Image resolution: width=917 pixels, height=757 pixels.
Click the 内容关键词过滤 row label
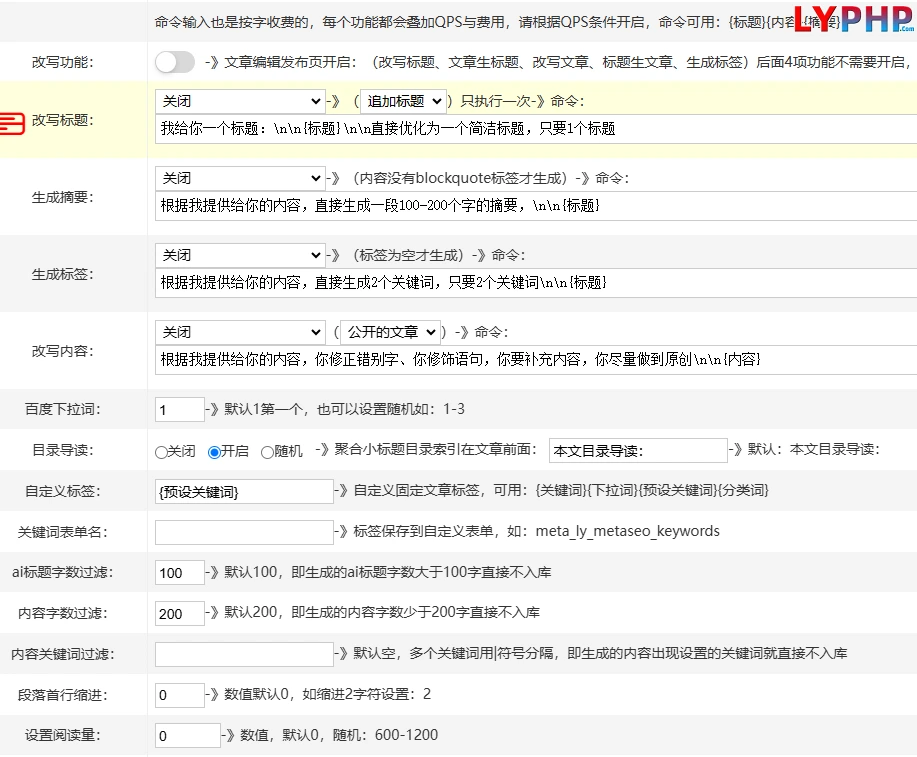click(x=63, y=655)
